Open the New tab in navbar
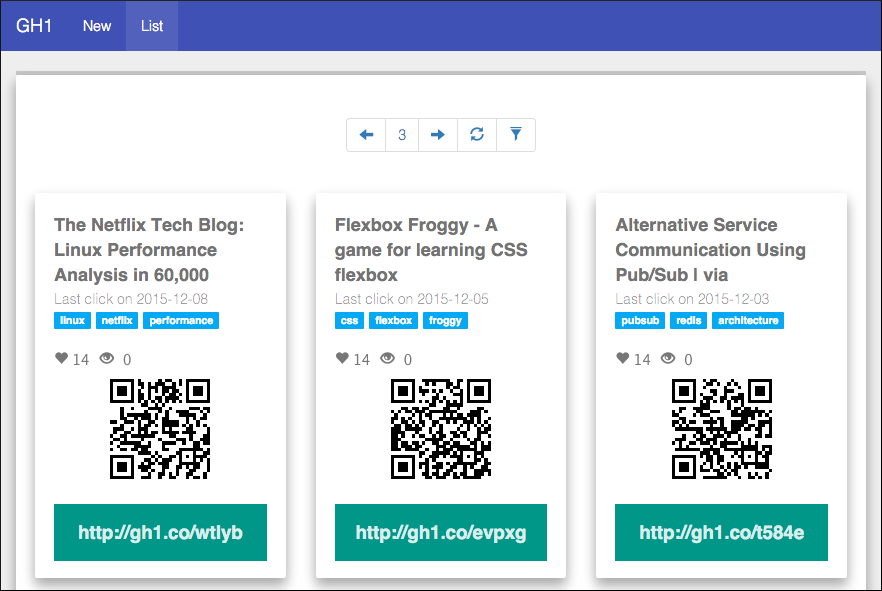 pyautogui.click(x=97, y=26)
